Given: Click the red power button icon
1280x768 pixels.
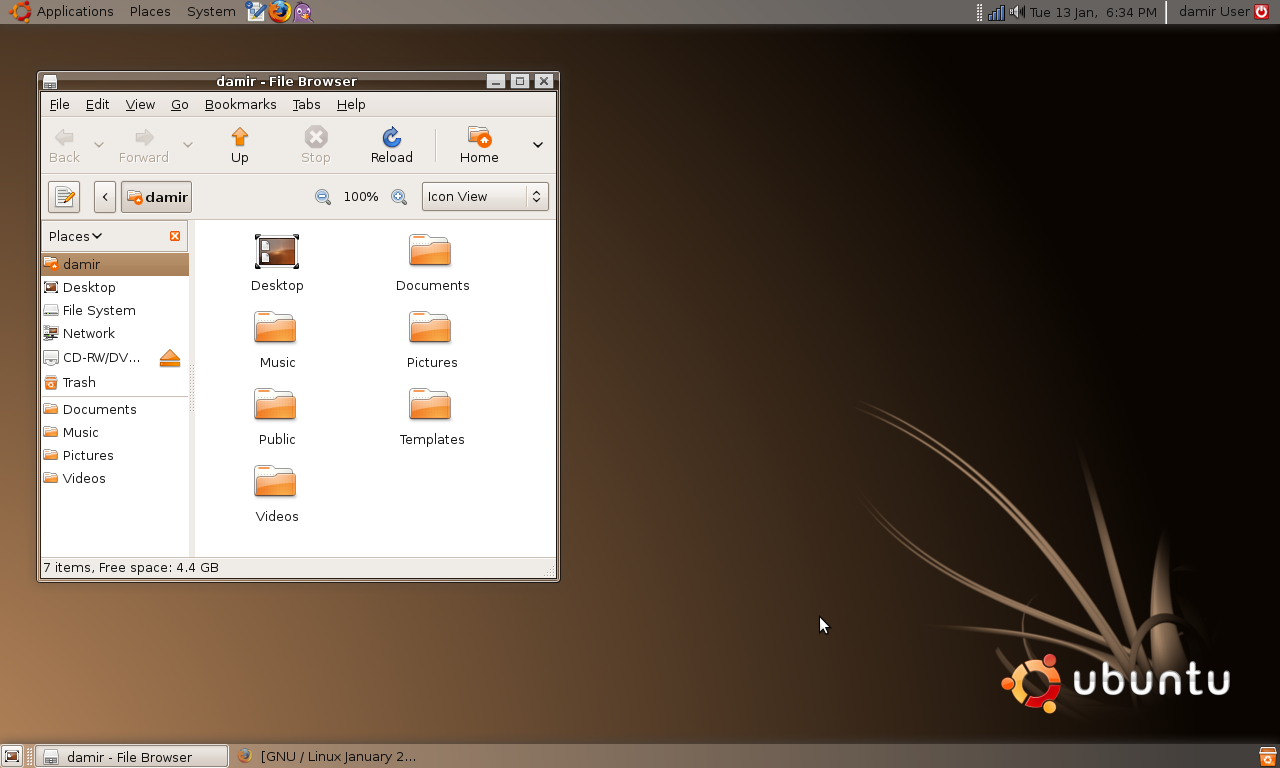Looking at the screenshot, I should click(1261, 12).
